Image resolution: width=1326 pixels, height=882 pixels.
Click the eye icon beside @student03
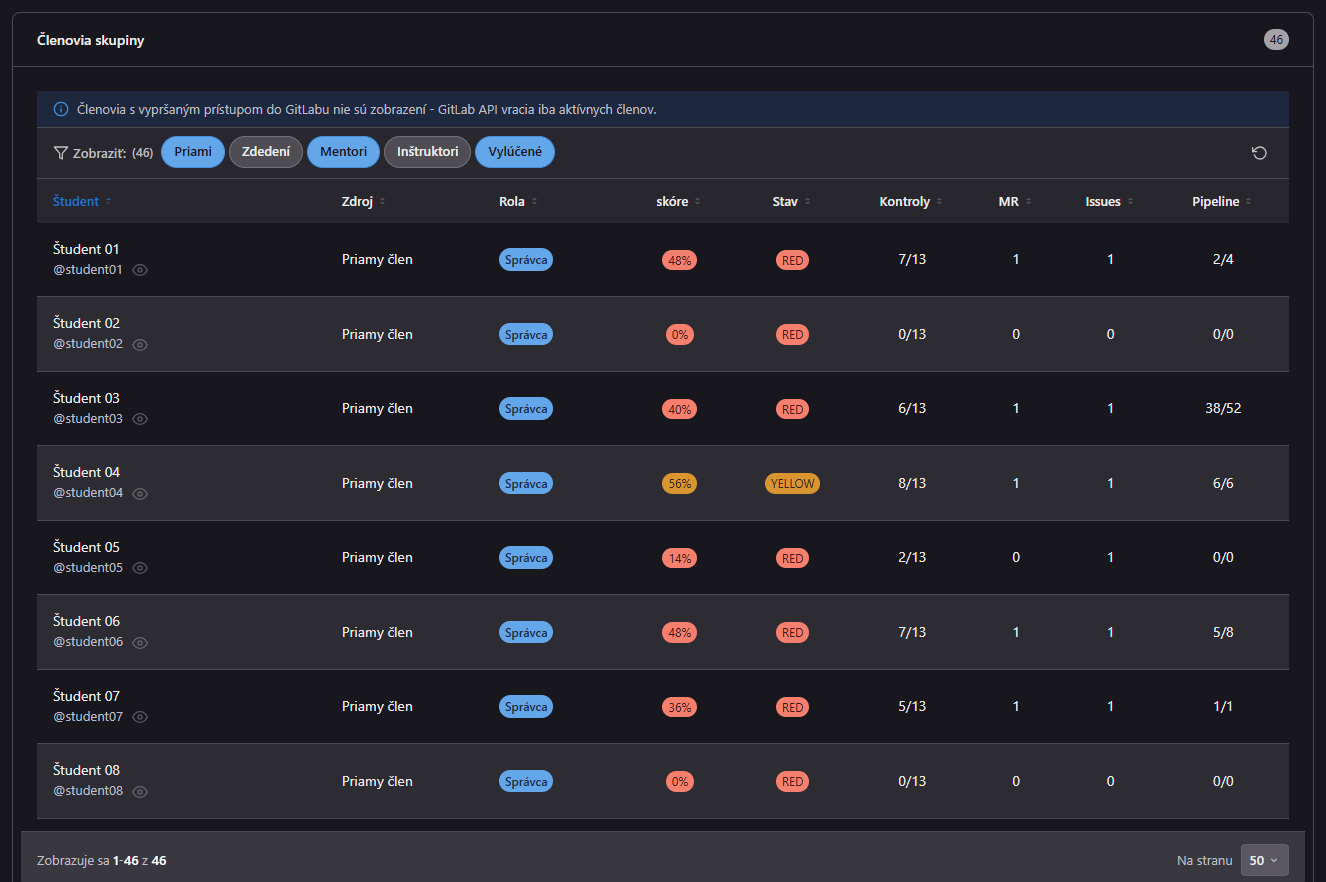tap(140, 419)
